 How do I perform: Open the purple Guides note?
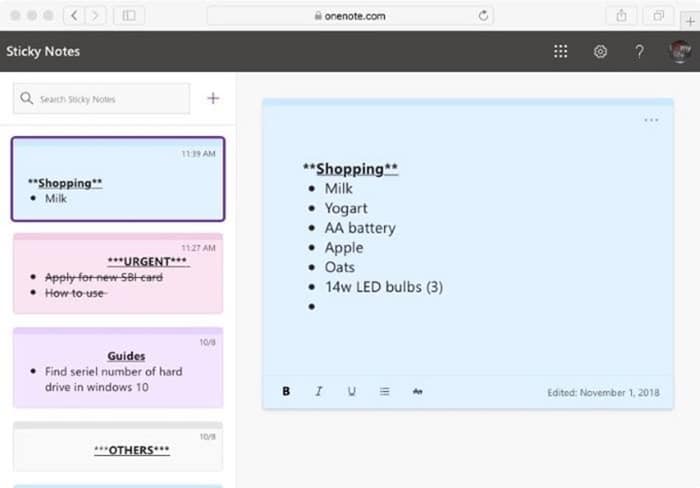pos(118,368)
